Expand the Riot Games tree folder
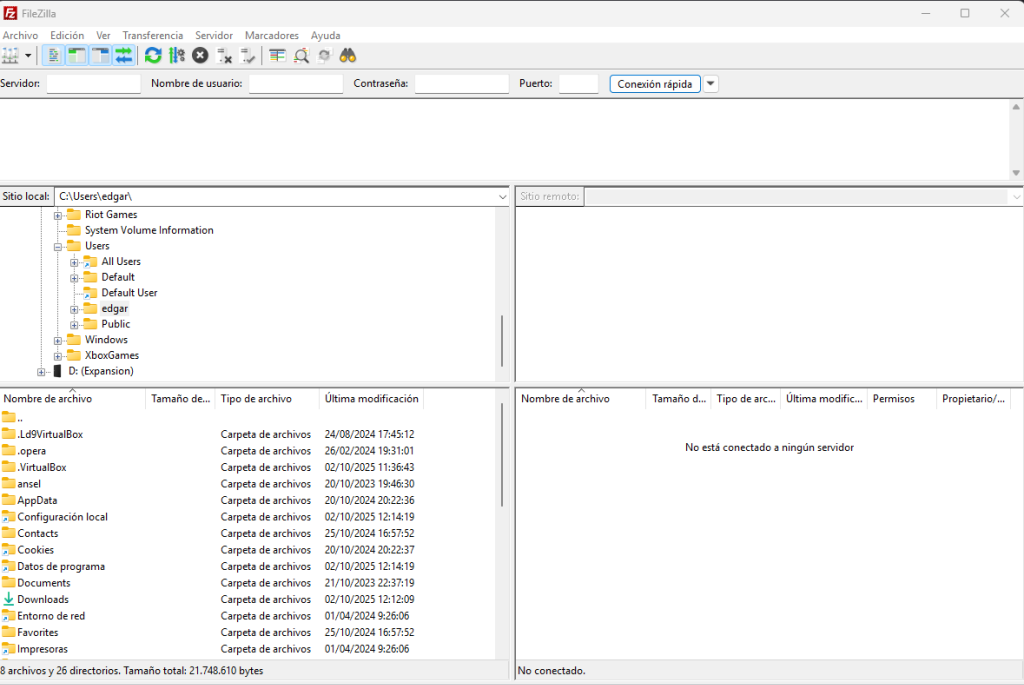 [x=59, y=215]
